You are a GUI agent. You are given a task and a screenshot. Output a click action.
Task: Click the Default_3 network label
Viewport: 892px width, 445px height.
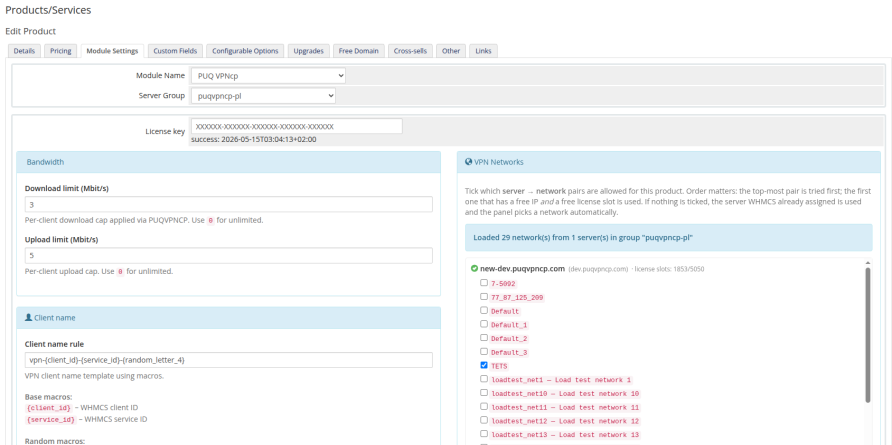(509, 352)
